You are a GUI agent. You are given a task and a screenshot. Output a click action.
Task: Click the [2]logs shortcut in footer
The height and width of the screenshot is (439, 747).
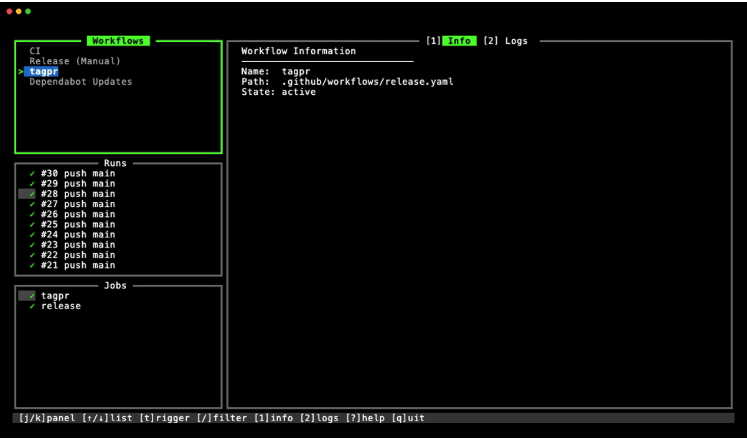click(320, 418)
